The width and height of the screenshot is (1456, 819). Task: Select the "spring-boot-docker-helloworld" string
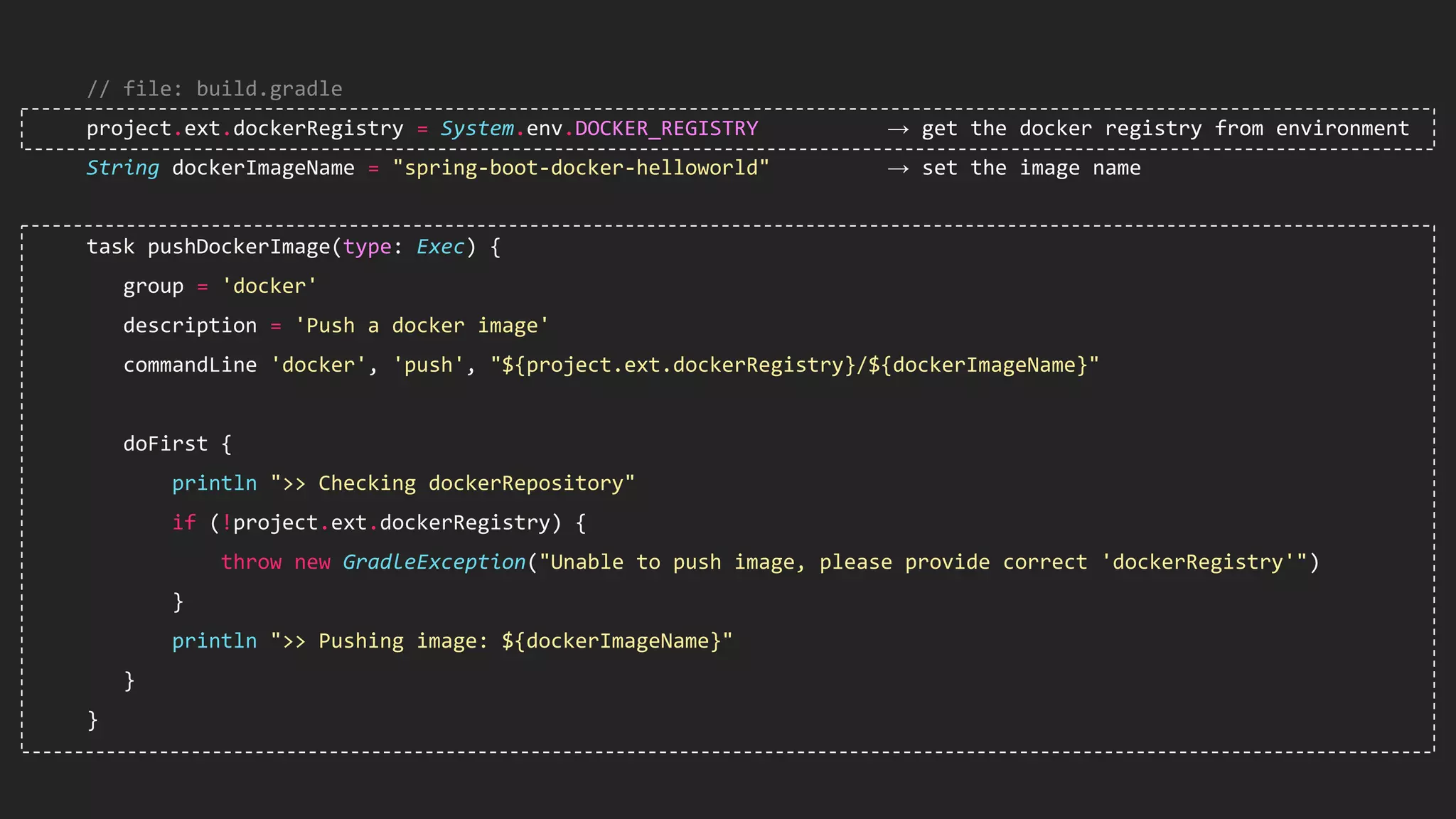[581, 168]
